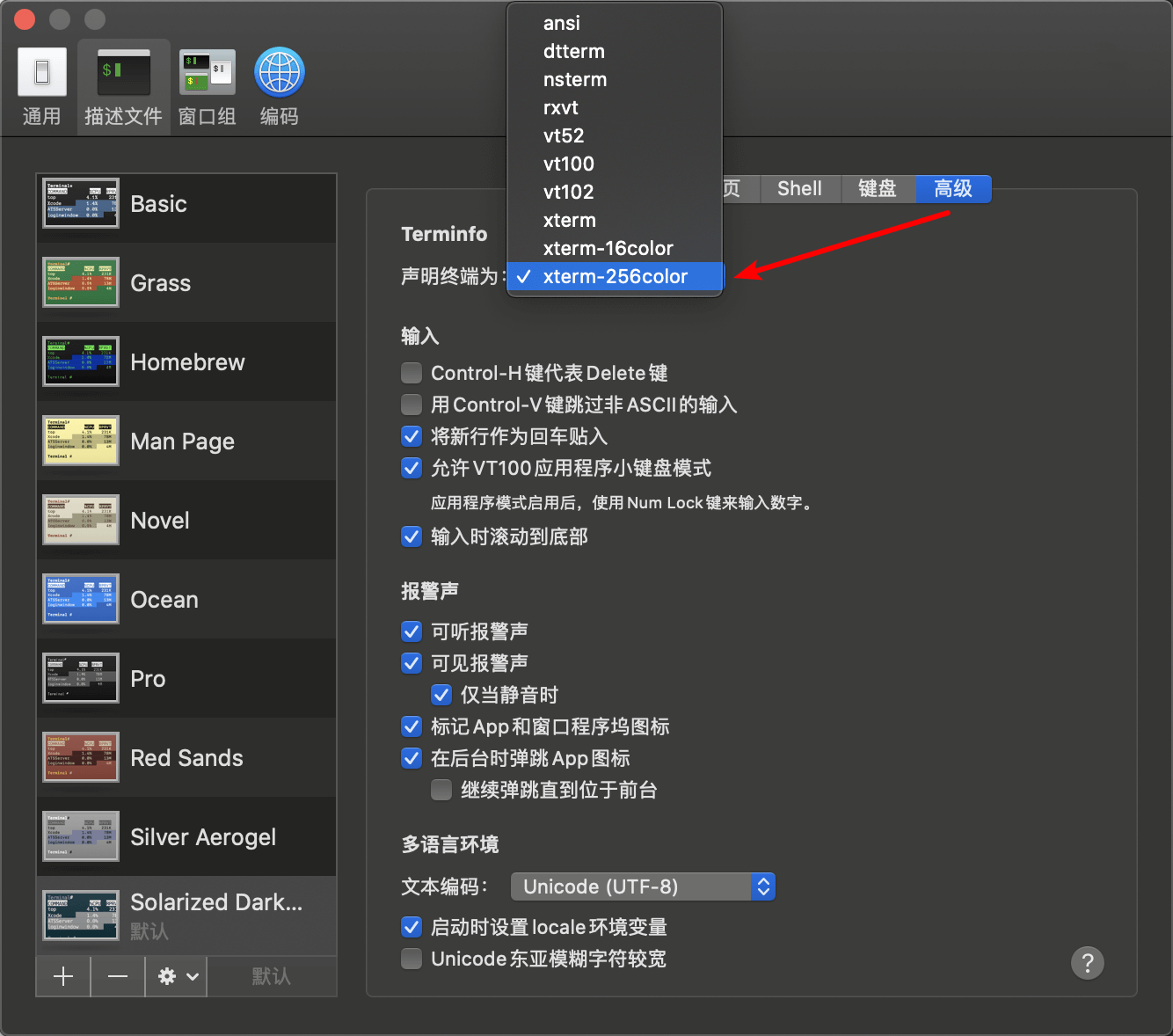Toggle 输入时滚动到底部 checkbox
1173x1036 pixels.
click(x=412, y=536)
